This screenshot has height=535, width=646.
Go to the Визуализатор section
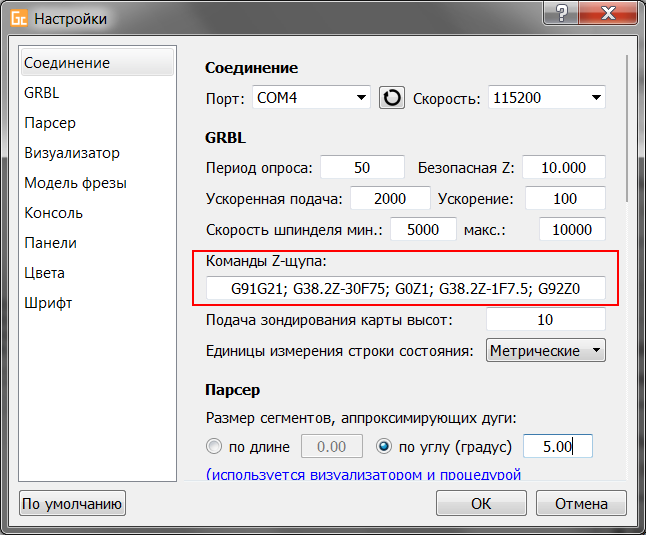(x=72, y=153)
